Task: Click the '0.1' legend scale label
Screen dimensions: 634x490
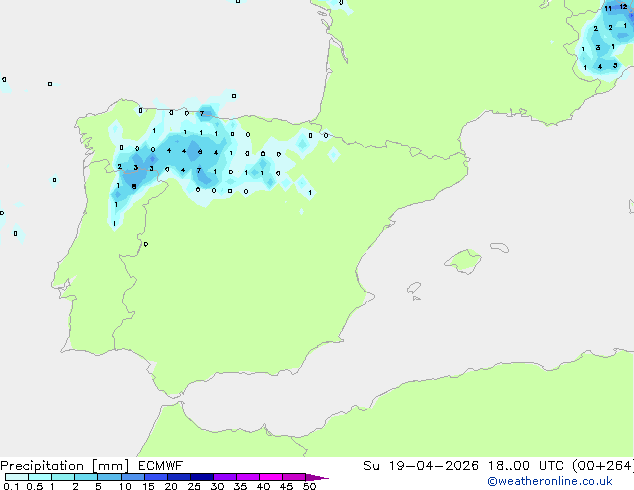Action: click(x=11, y=486)
